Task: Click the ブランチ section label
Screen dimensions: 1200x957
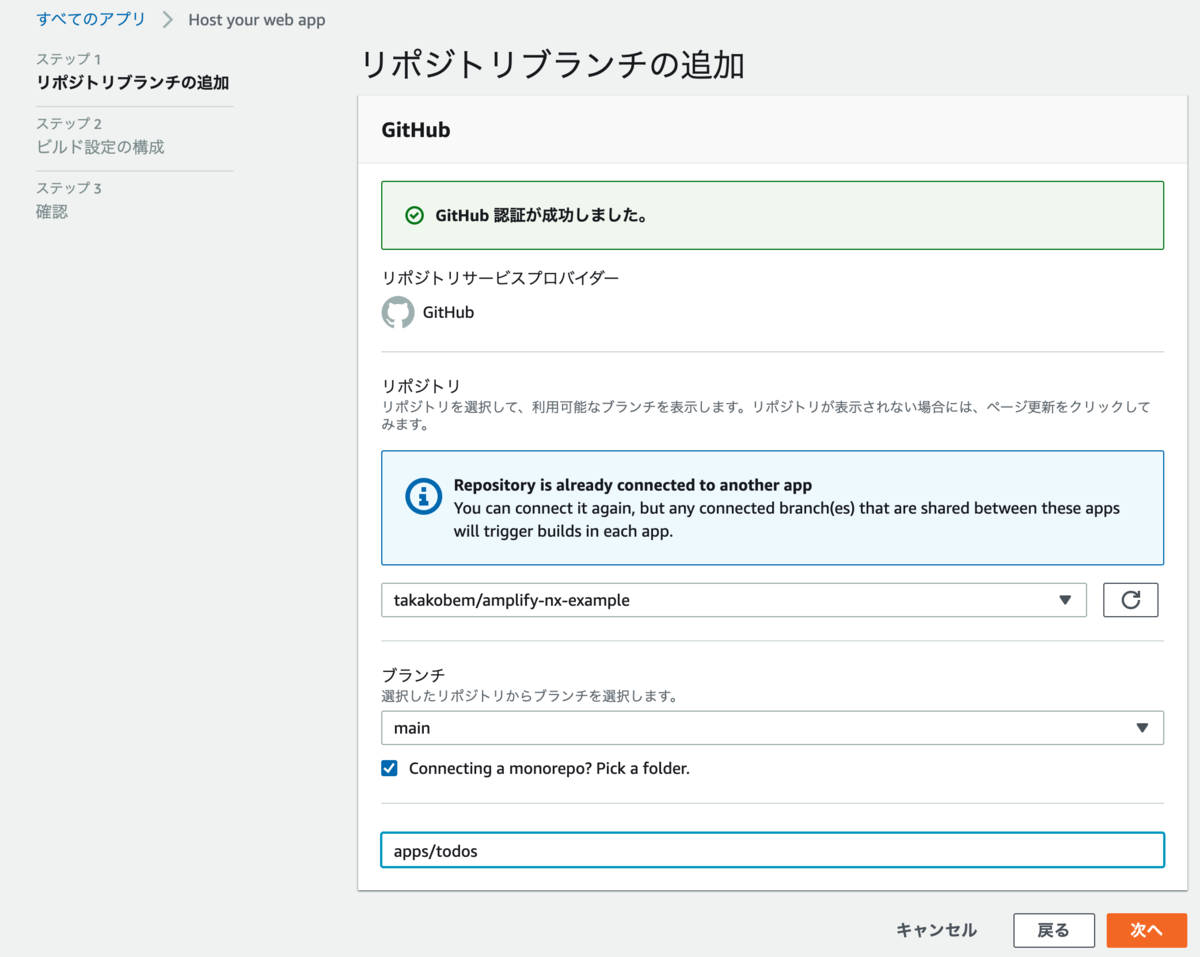Action: 413,675
